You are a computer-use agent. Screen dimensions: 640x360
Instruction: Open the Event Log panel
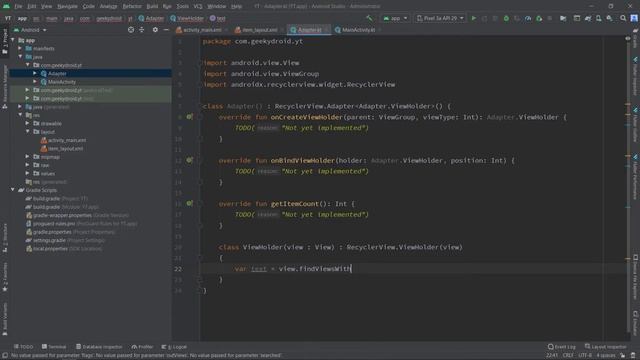click(x=562, y=347)
